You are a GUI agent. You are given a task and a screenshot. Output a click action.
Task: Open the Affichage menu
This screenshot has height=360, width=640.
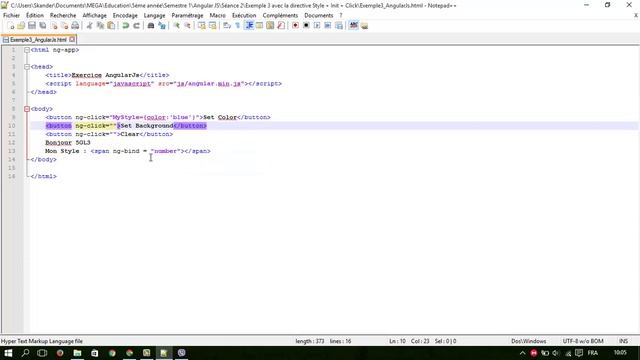coord(94,15)
